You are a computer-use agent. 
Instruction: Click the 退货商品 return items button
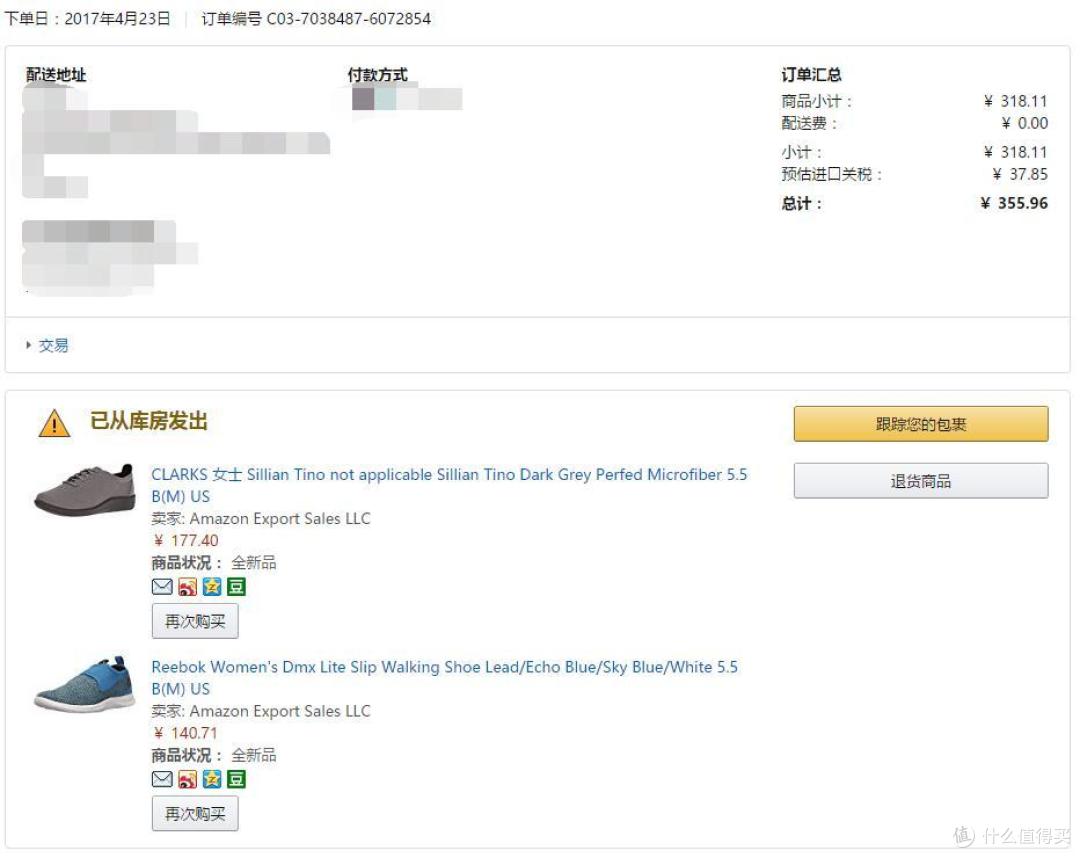tap(921, 481)
